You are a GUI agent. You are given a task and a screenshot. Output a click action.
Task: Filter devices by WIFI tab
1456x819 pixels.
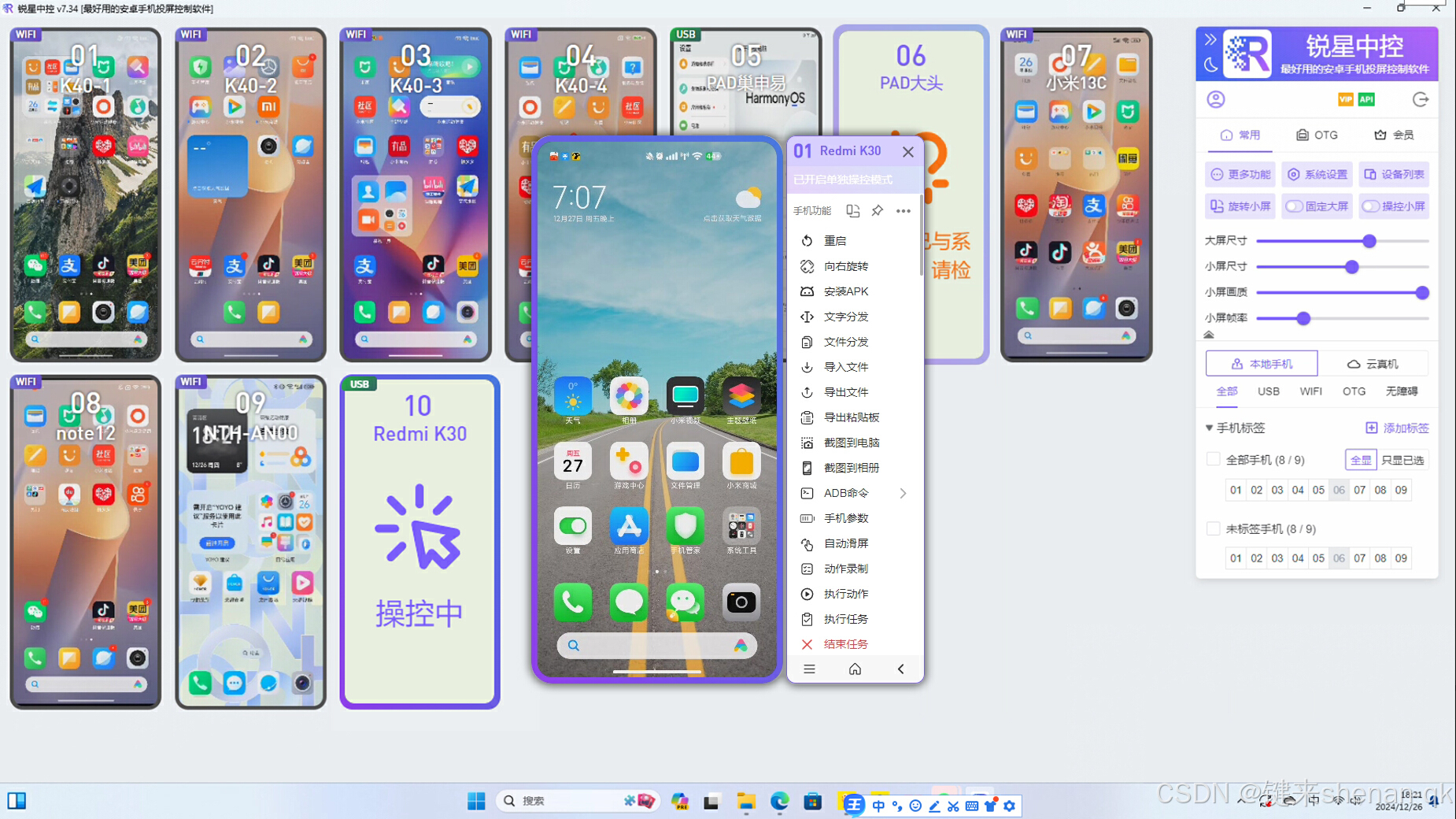tap(1310, 391)
